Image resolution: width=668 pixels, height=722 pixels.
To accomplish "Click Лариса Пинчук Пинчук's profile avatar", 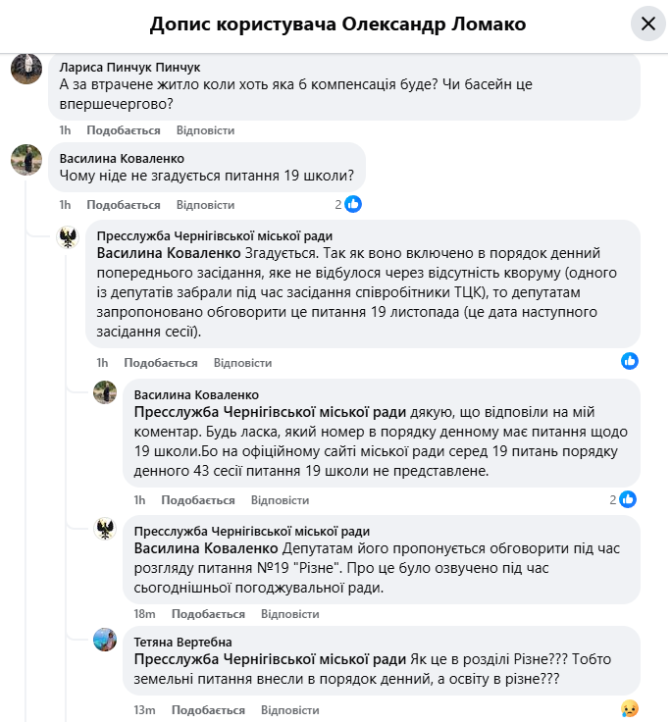I will coord(25,70).
